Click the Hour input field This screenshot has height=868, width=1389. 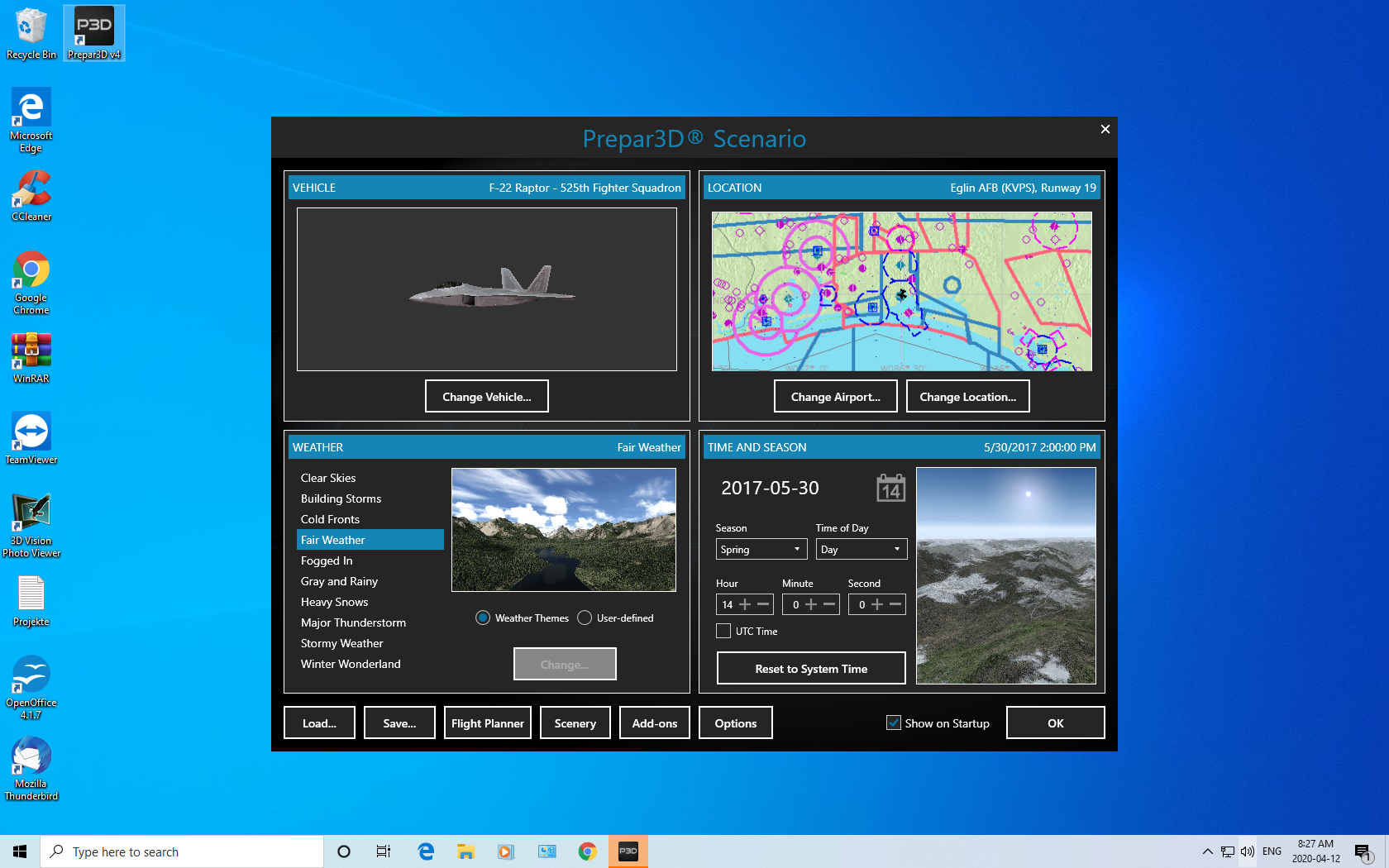click(x=727, y=604)
